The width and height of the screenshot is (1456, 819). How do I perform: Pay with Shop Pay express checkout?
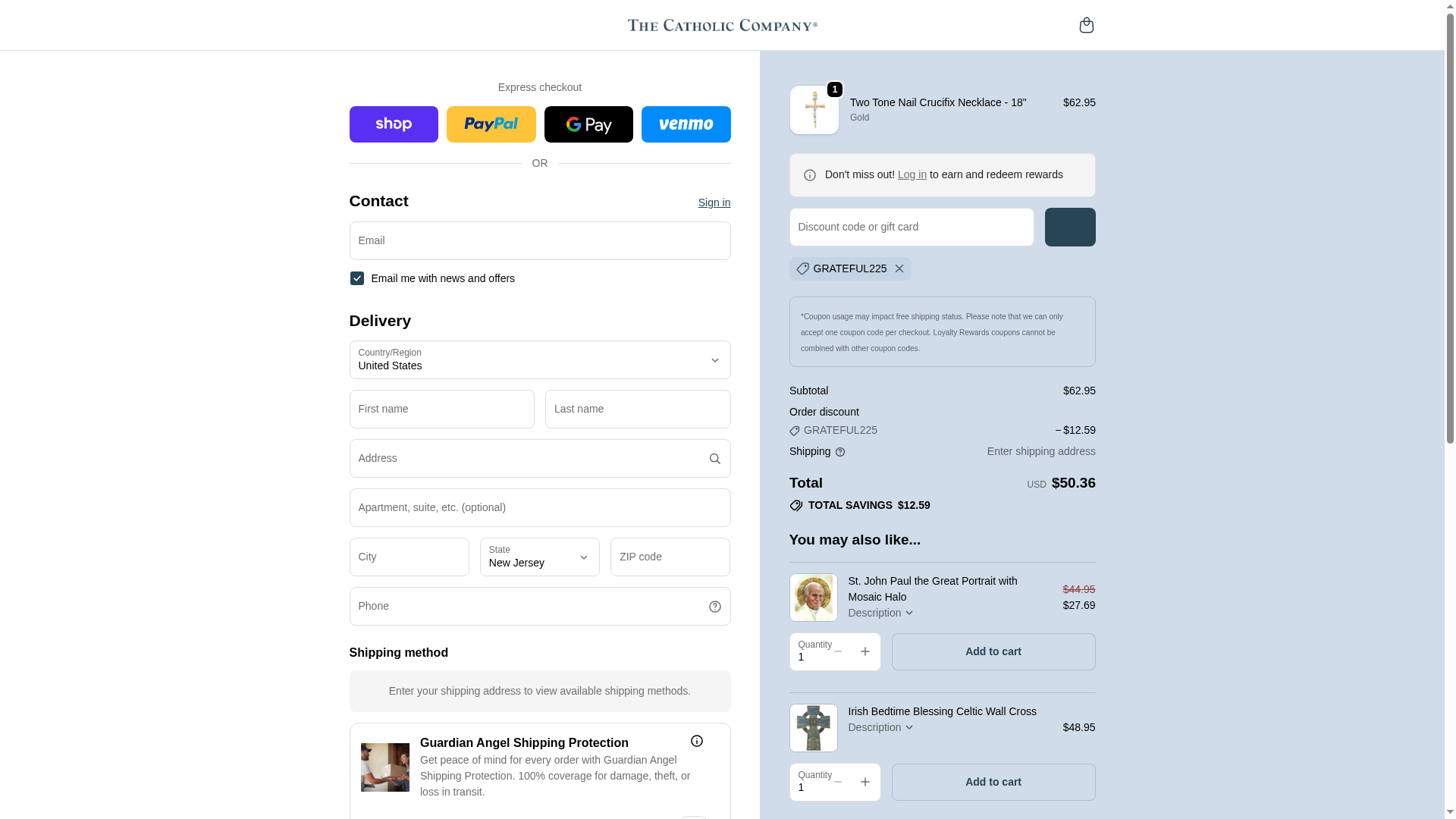click(394, 124)
